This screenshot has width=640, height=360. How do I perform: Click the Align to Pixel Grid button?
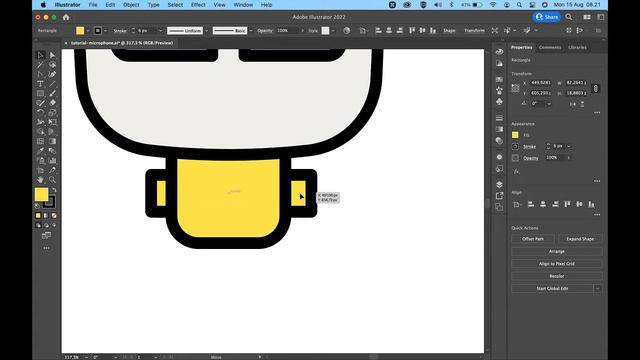(x=557, y=264)
